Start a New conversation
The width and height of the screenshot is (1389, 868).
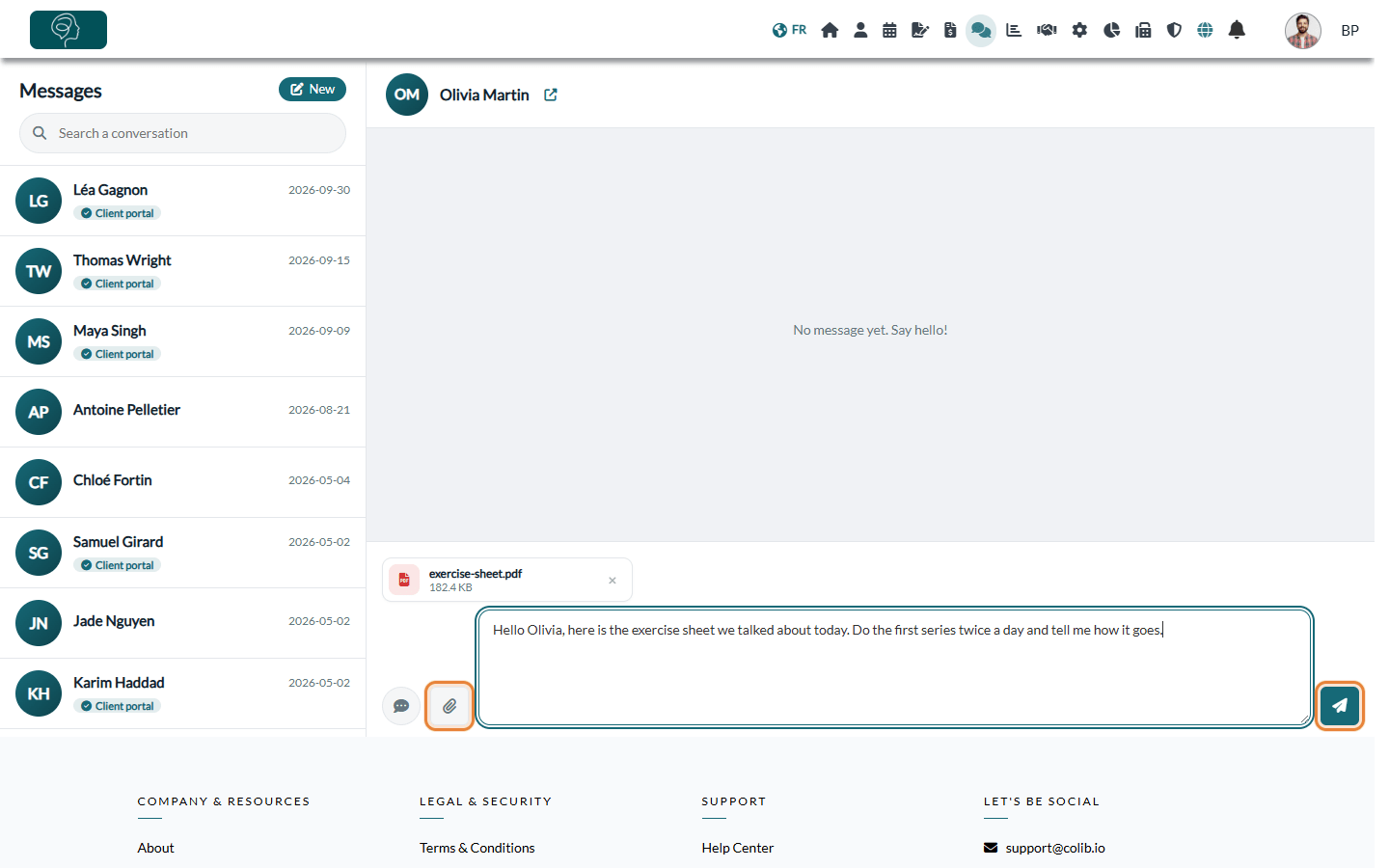coord(313,89)
